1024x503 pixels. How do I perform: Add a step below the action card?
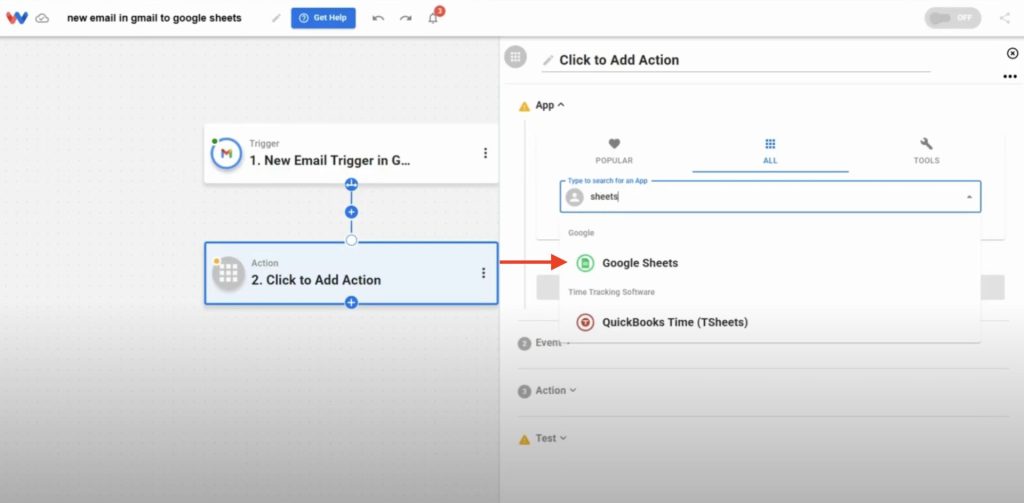351,302
